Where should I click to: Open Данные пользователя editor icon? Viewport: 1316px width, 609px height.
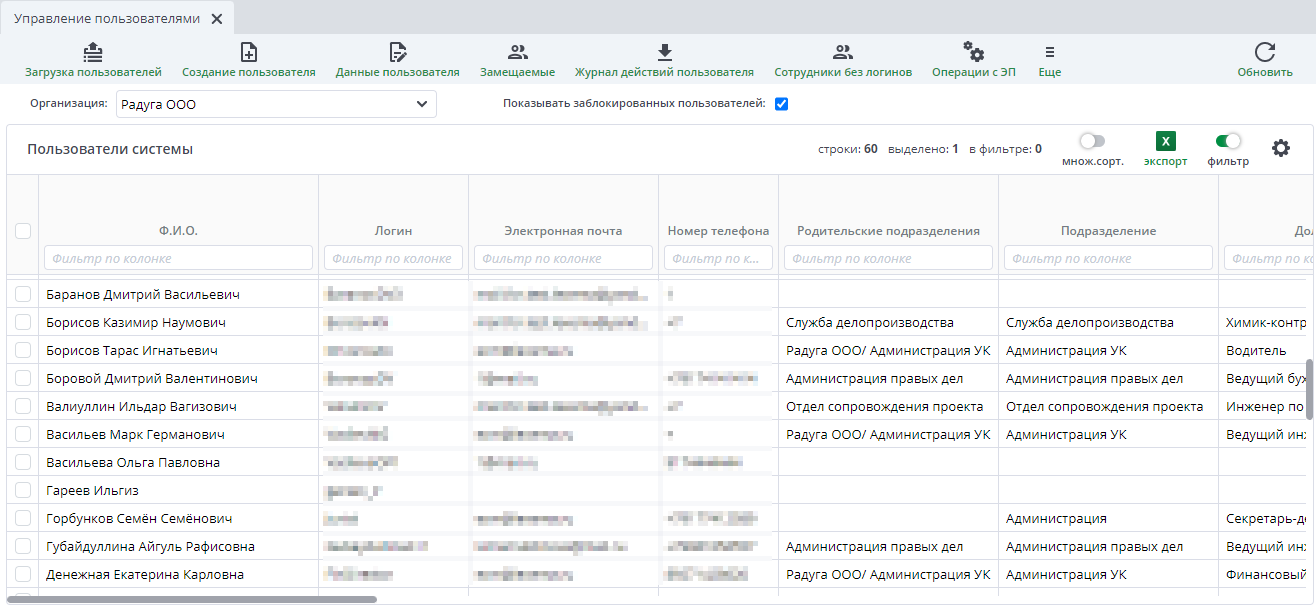tap(397, 53)
